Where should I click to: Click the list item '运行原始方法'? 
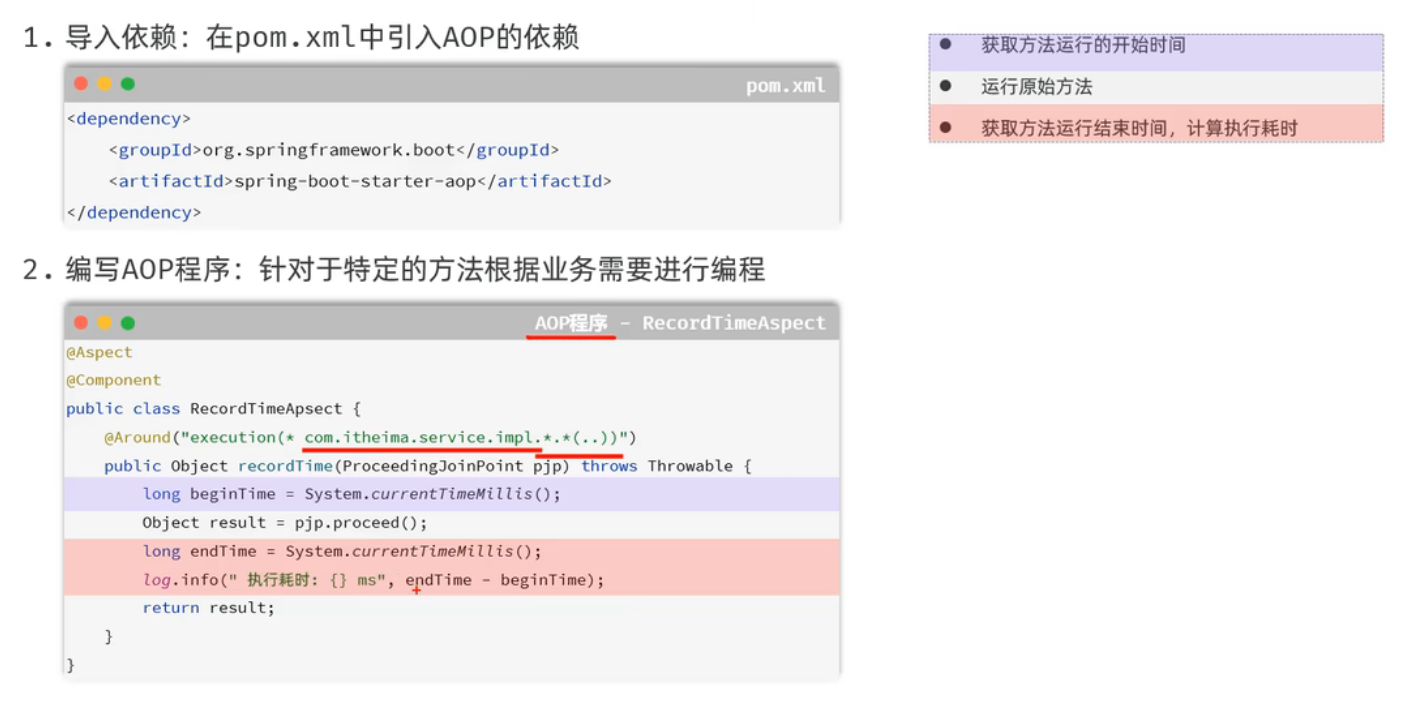click(x=1037, y=87)
